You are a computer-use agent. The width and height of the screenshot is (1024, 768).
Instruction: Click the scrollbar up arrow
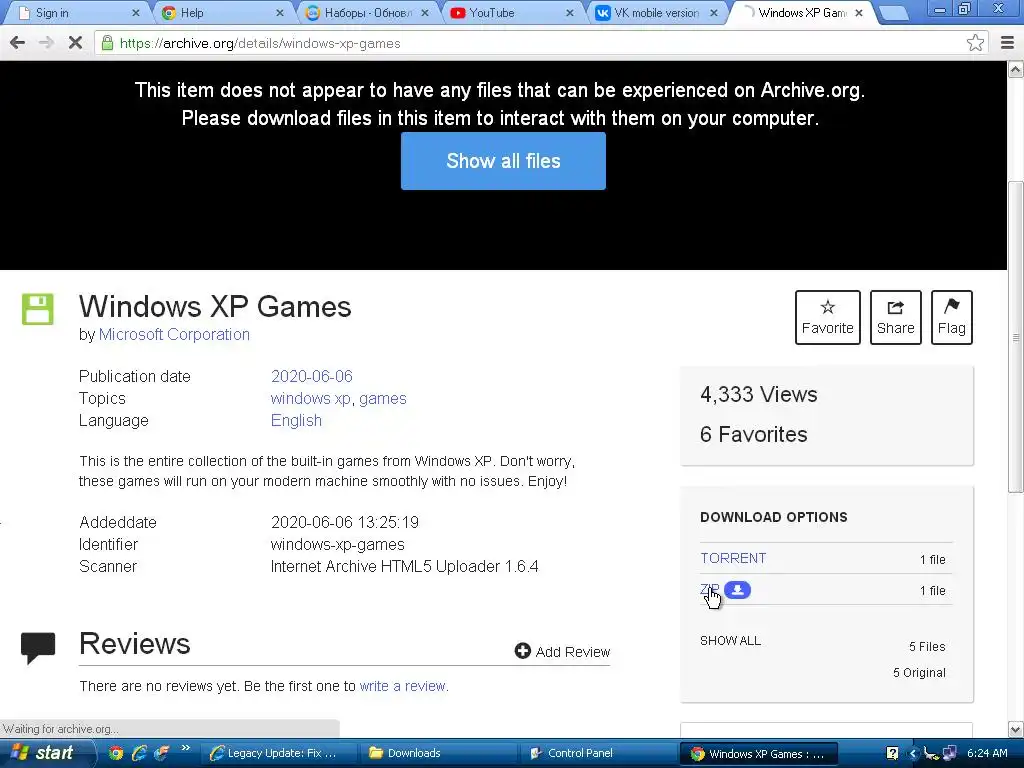point(1016,69)
